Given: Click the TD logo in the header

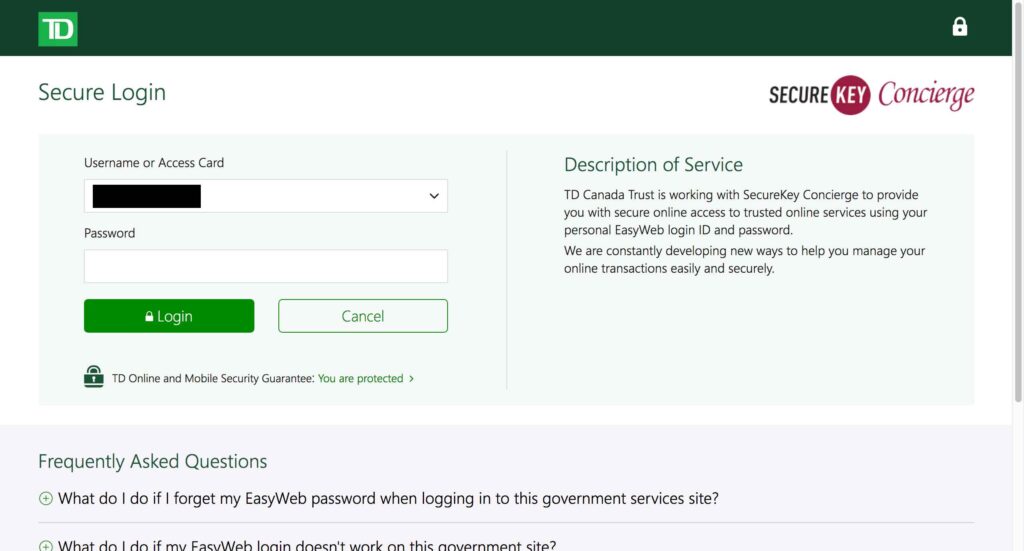Looking at the screenshot, I should tap(58, 29).
